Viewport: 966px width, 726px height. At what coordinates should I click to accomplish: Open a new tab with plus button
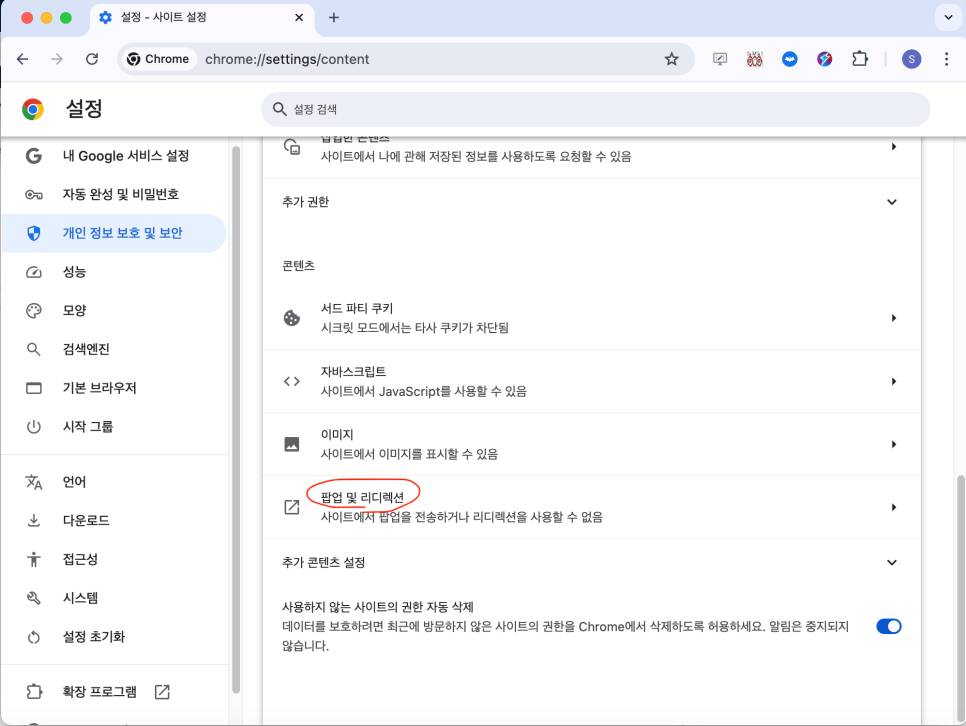click(x=334, y=18)
